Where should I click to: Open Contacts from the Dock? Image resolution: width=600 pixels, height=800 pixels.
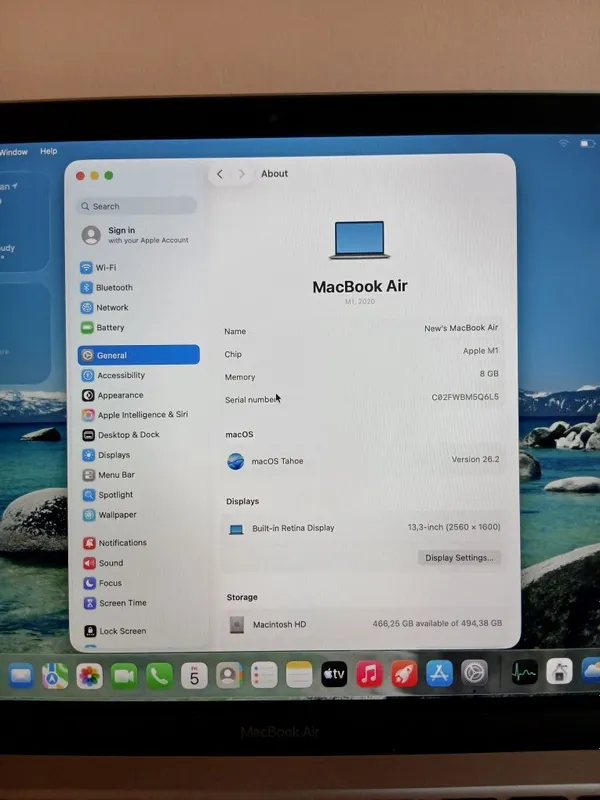pos(229,676)
